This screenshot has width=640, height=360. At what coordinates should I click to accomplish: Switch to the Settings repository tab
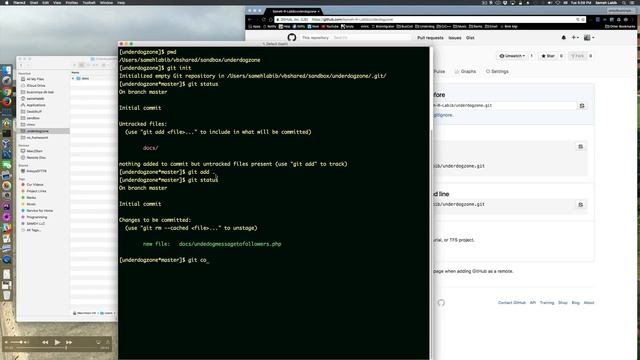click(x=497, y=71)
